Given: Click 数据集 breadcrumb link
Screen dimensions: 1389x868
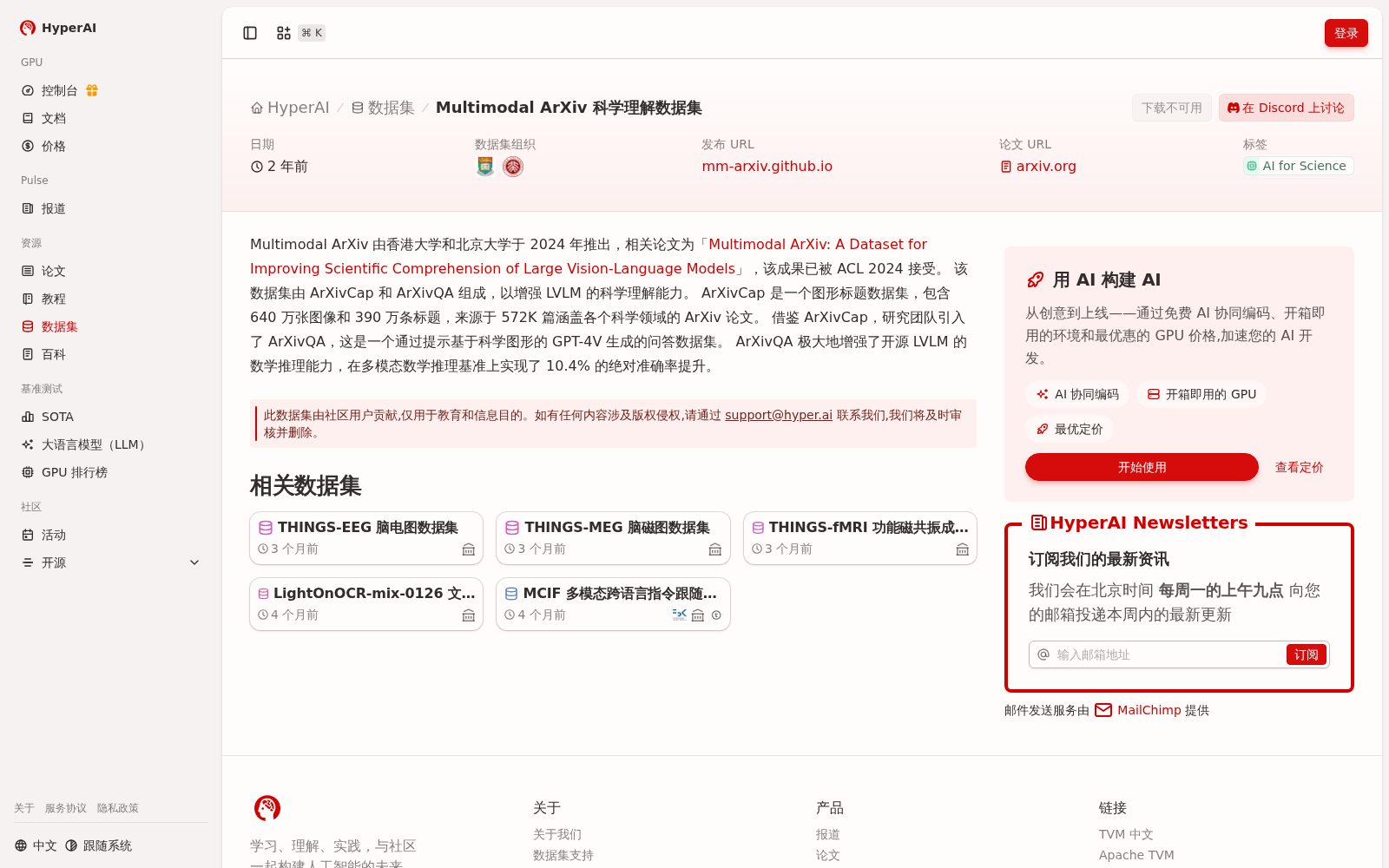Looking at the screenshot, I should coord(383,108).
